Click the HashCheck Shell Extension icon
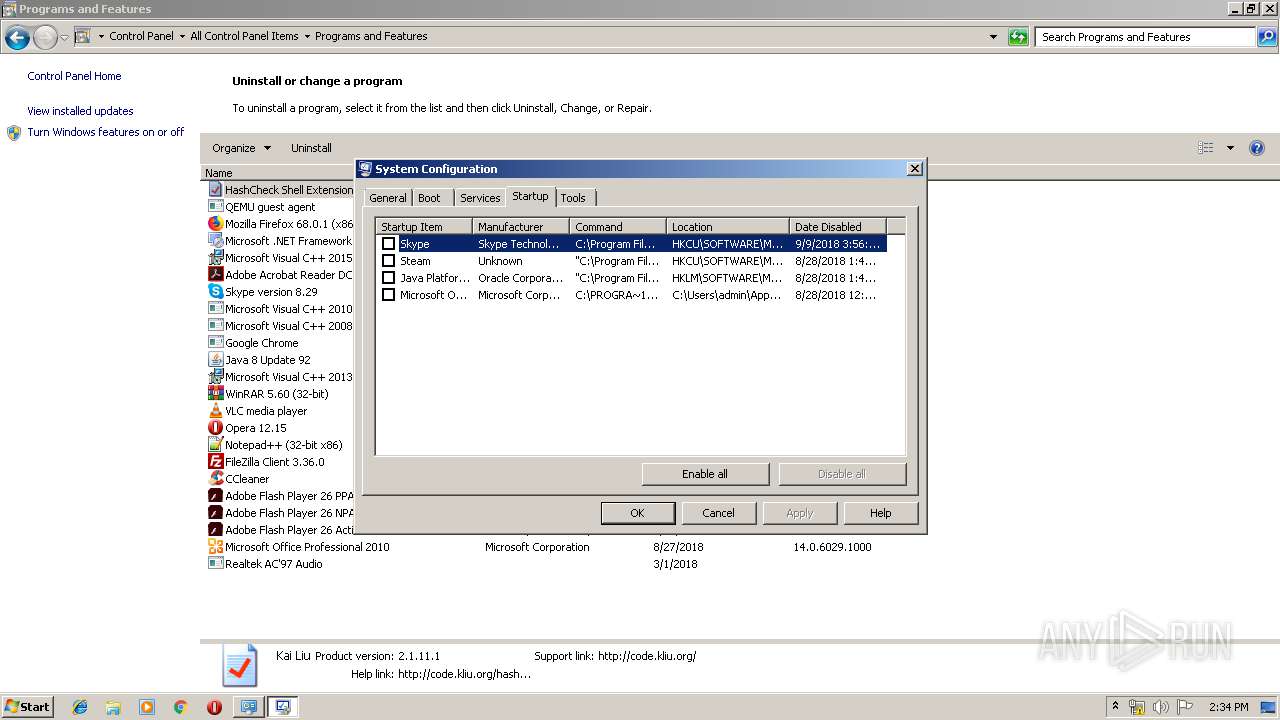1280x720 pixels. pos(215,189)
